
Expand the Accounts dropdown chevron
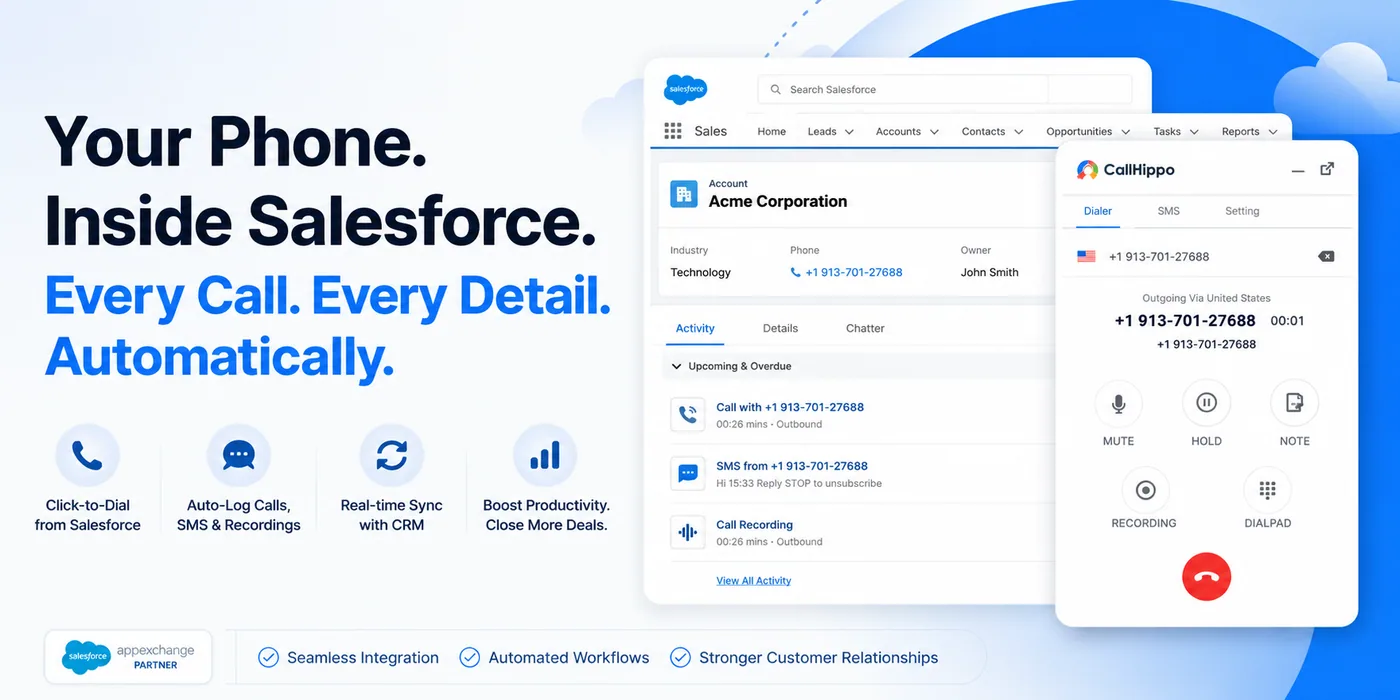click(934, 132)
